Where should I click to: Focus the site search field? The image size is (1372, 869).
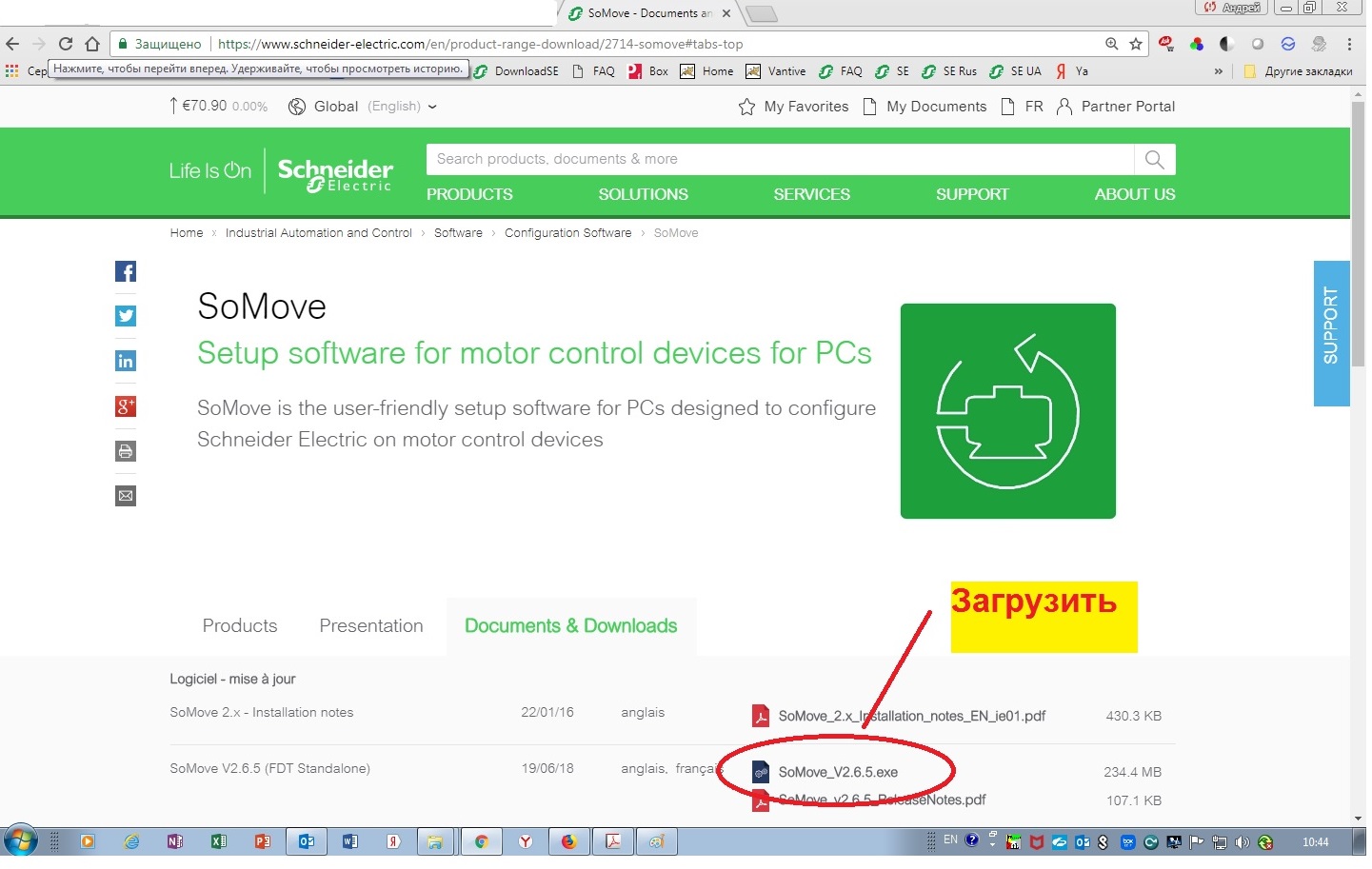click(x=781, y=160)
